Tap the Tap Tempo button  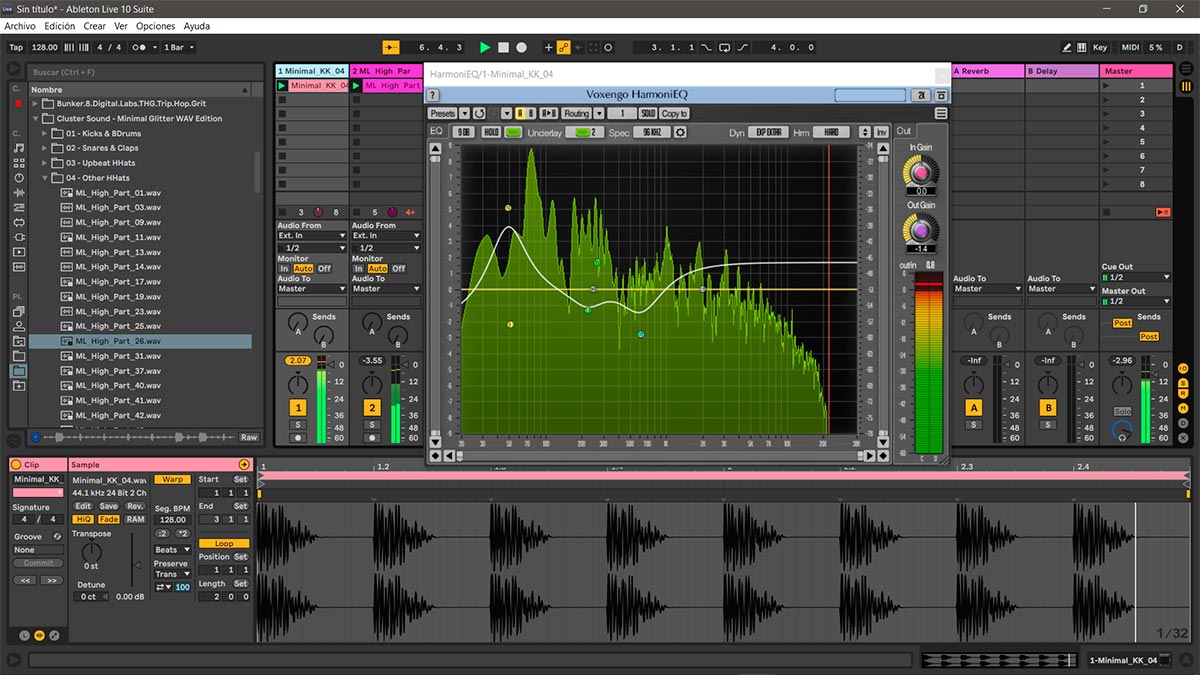point(16,47)
